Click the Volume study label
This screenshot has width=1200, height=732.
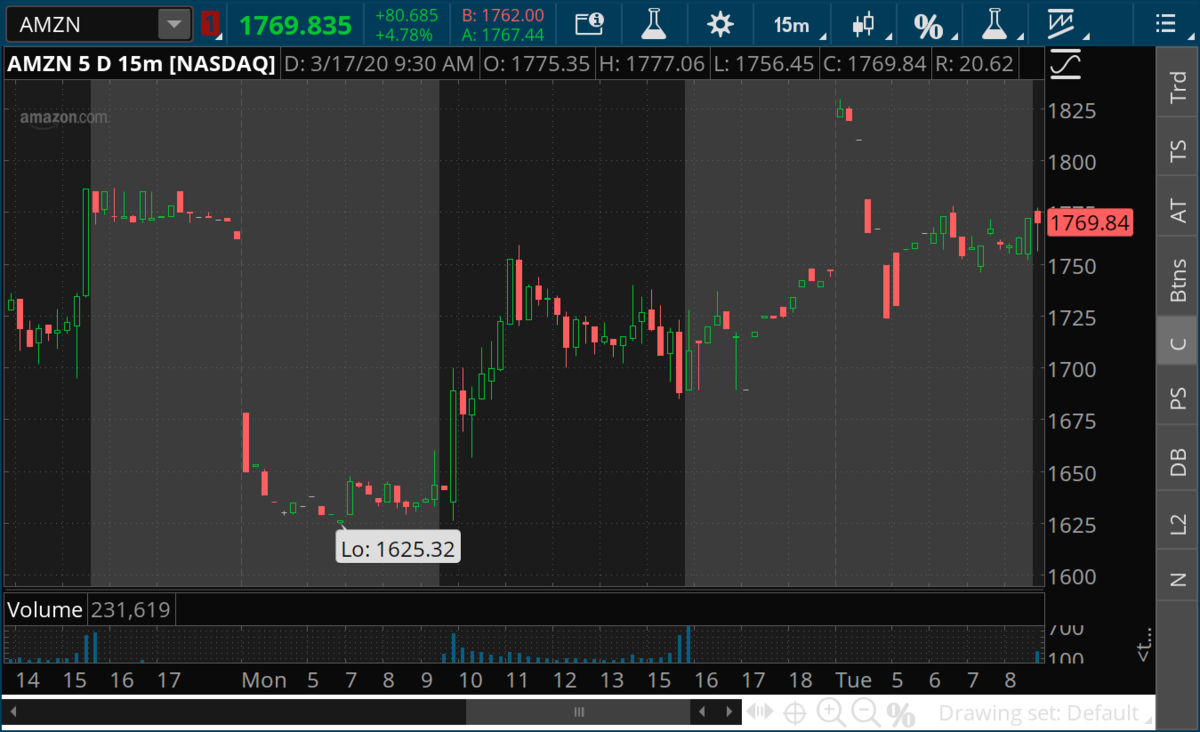pos(44,610)
